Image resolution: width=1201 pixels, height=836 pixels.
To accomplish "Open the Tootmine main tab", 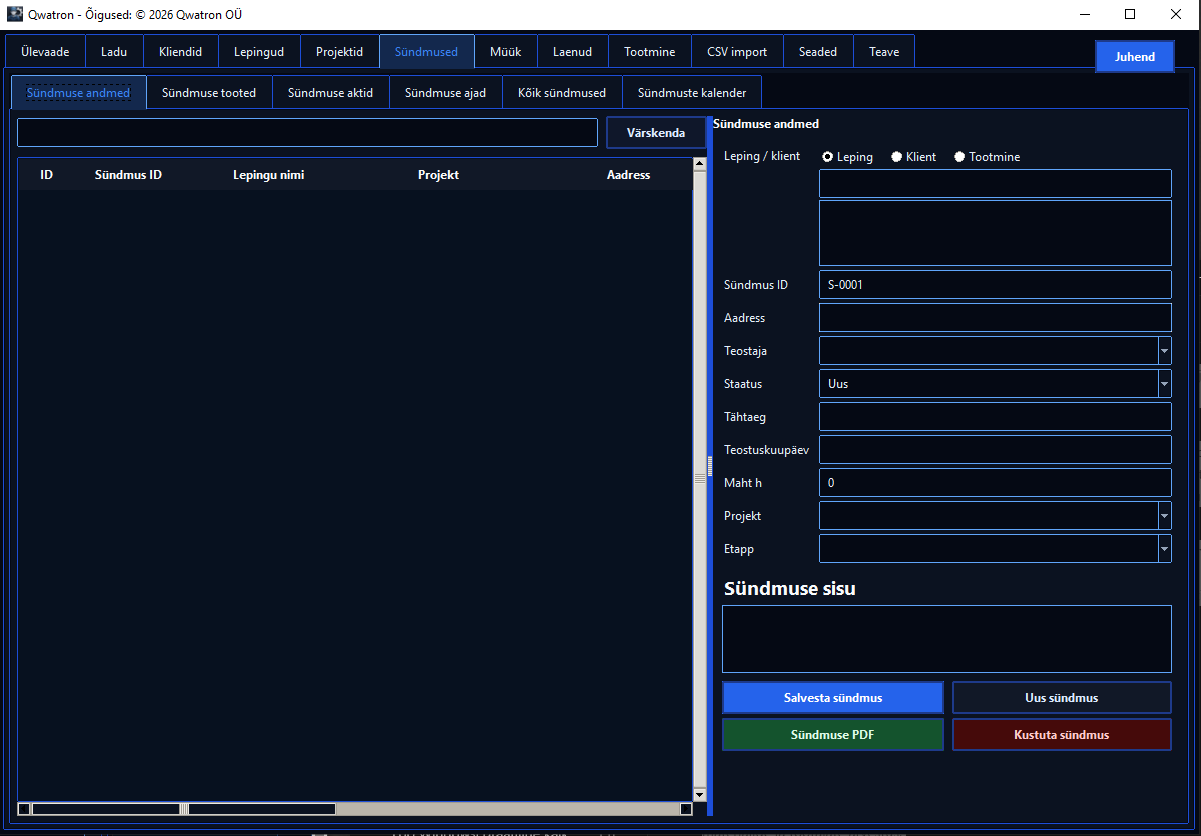I will [650, 52].
